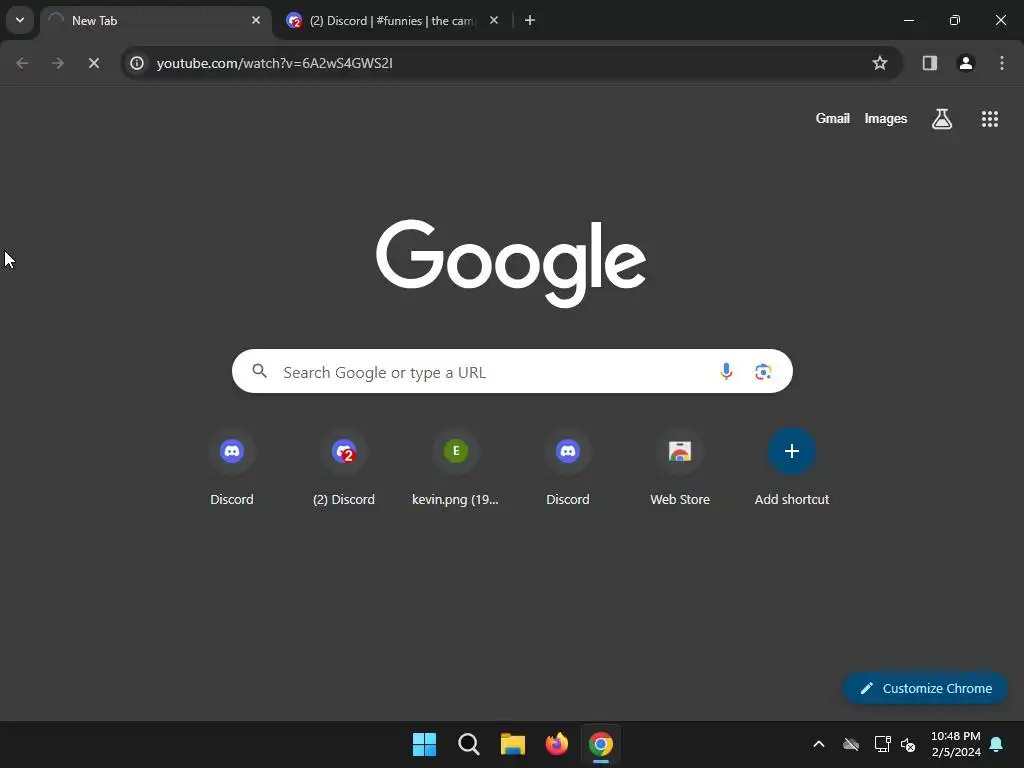The image size is (1024, 768).
Task: Click the Chrome taskbar icon
Action: coord(601,744)
